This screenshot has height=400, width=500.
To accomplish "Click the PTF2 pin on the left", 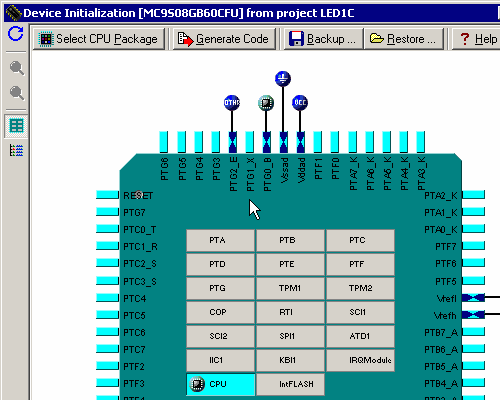I will pos(107,366).
